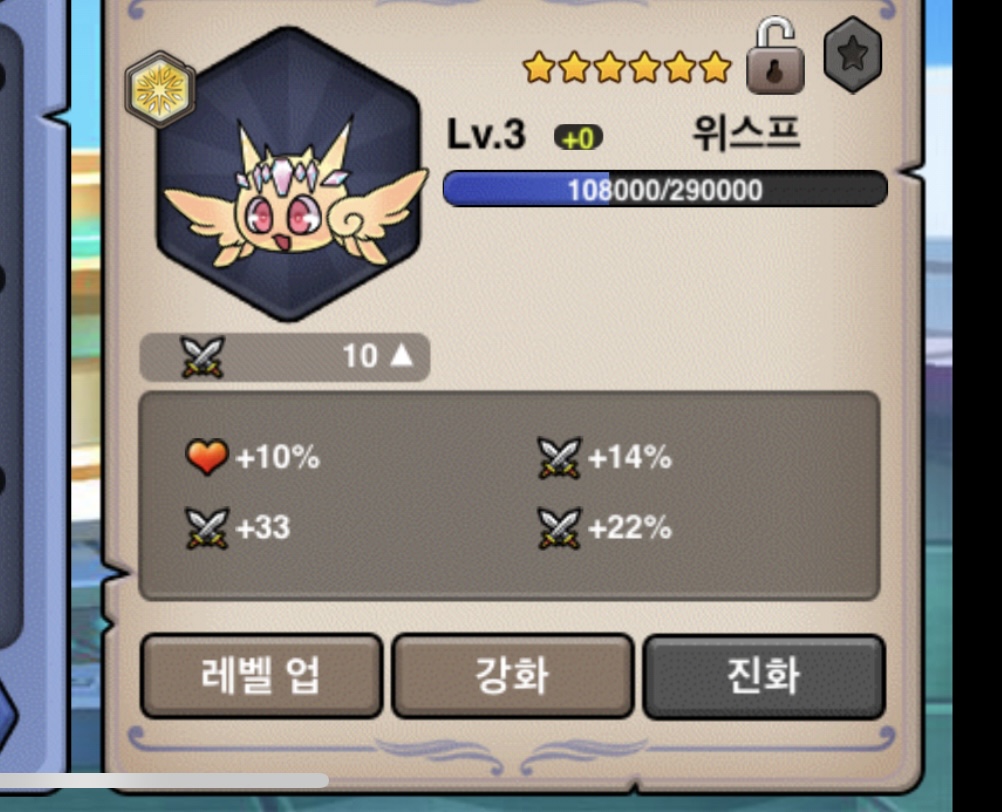Image resolution: width=1002 pixels, height=812 pixels.
Task: Click the swords icon next to +22%
Action: (x=560, y=528)
